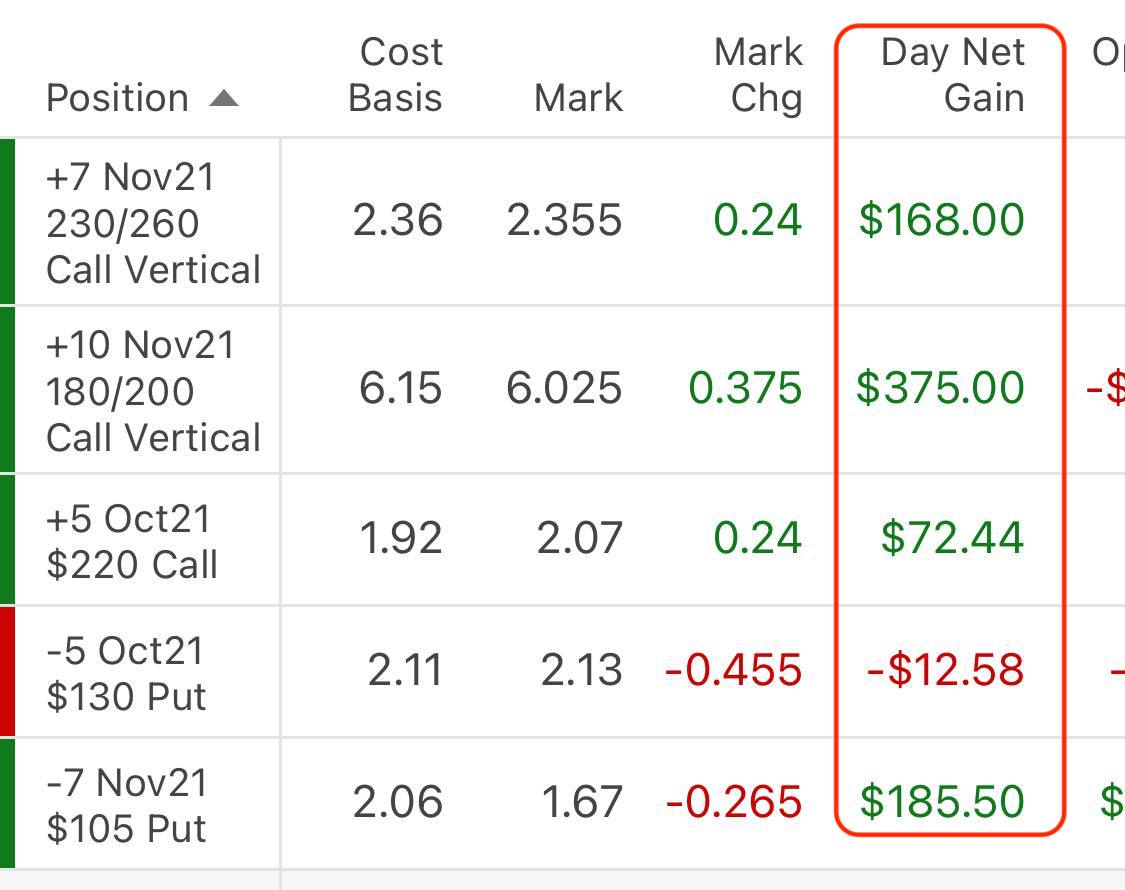Click the Mark column header
The image size is (1125, 890).
[578, 98]
